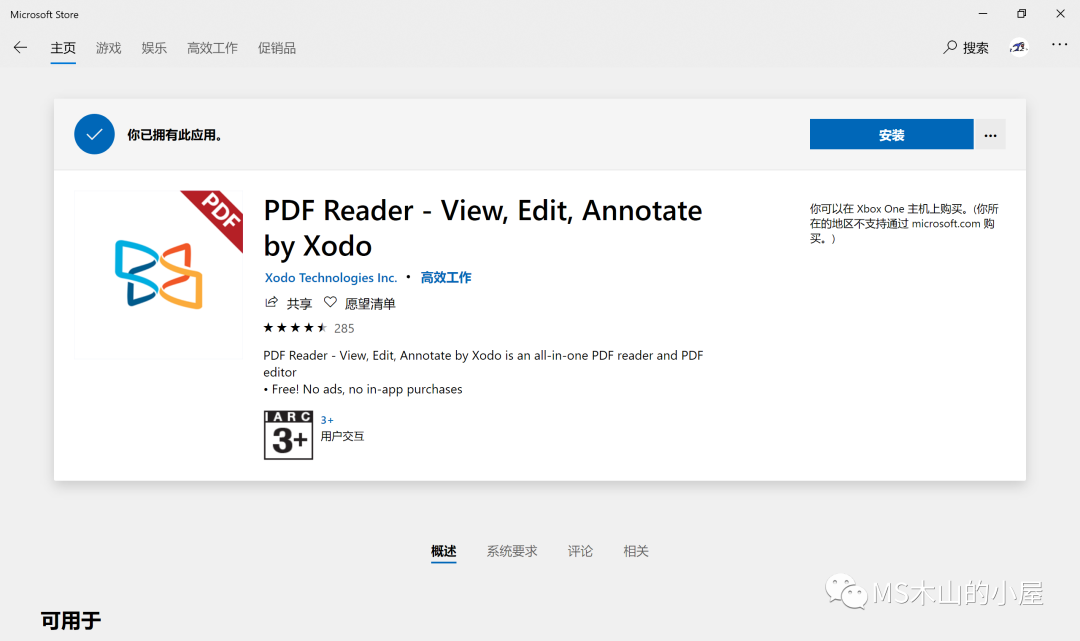This screenshot has width=1080, height=641.
Task: Restore down the Microsoft Store window
Action: pyautogui.click(x=1021, y=14)
